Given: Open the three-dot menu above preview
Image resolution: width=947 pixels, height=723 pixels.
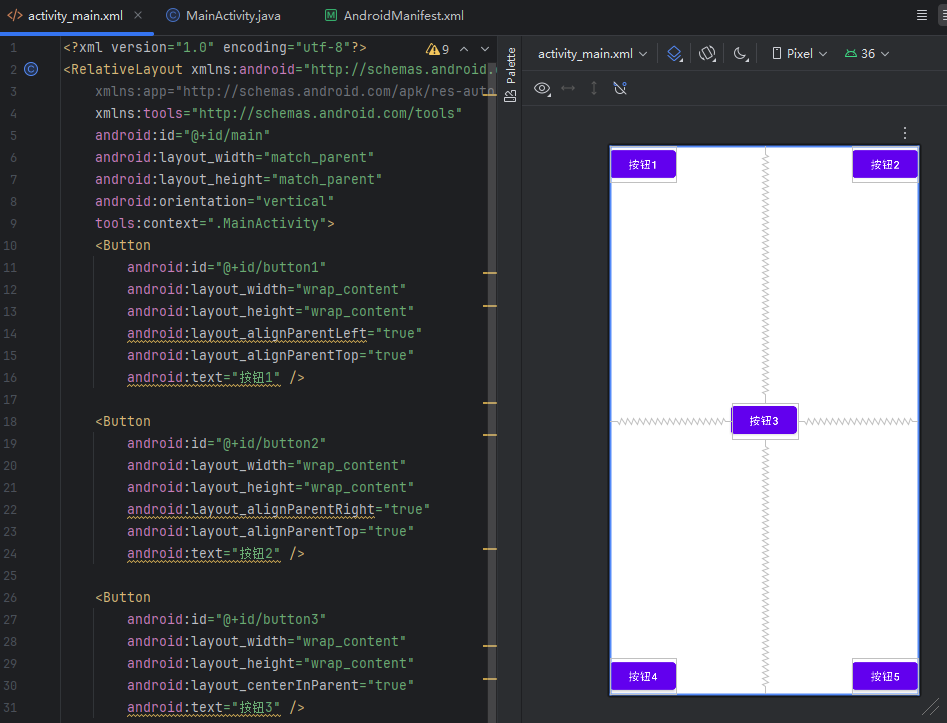Looking at the screenshot, I should (904, 133).
